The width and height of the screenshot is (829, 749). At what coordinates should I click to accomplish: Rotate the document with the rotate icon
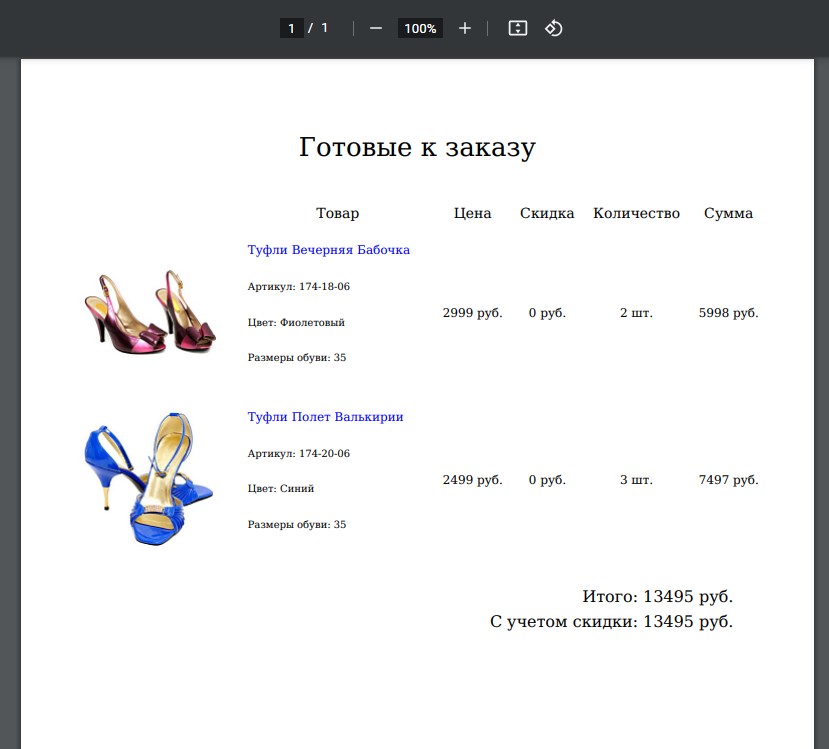click(553, 28)
